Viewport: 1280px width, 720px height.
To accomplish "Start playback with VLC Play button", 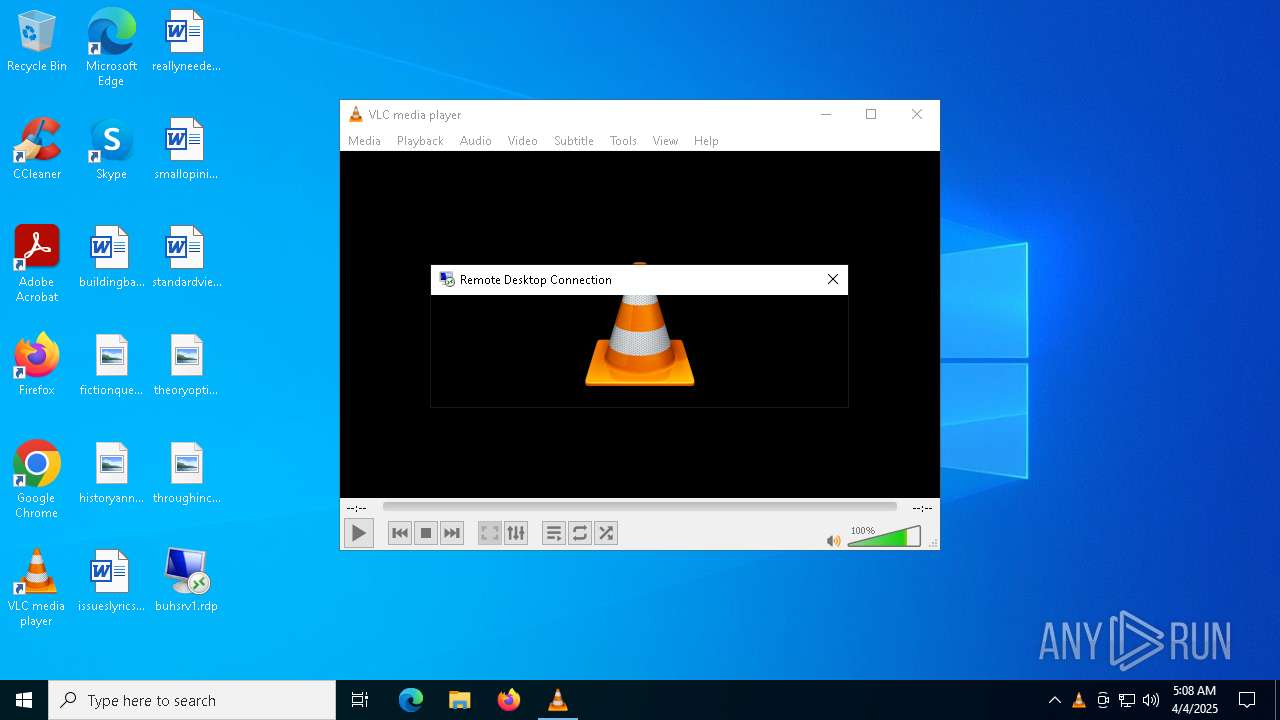I will point(359,533).
